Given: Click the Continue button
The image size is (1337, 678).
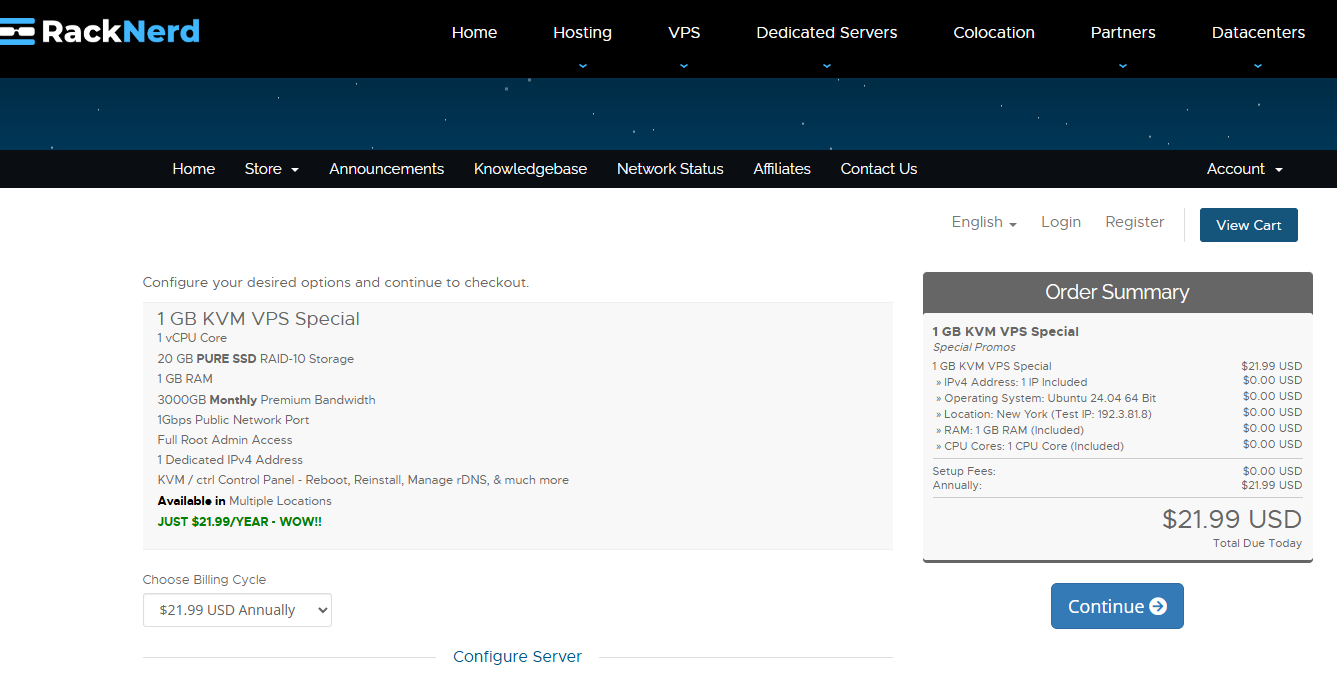Looking at the screenshot, I should click(x=1117, y=606).
